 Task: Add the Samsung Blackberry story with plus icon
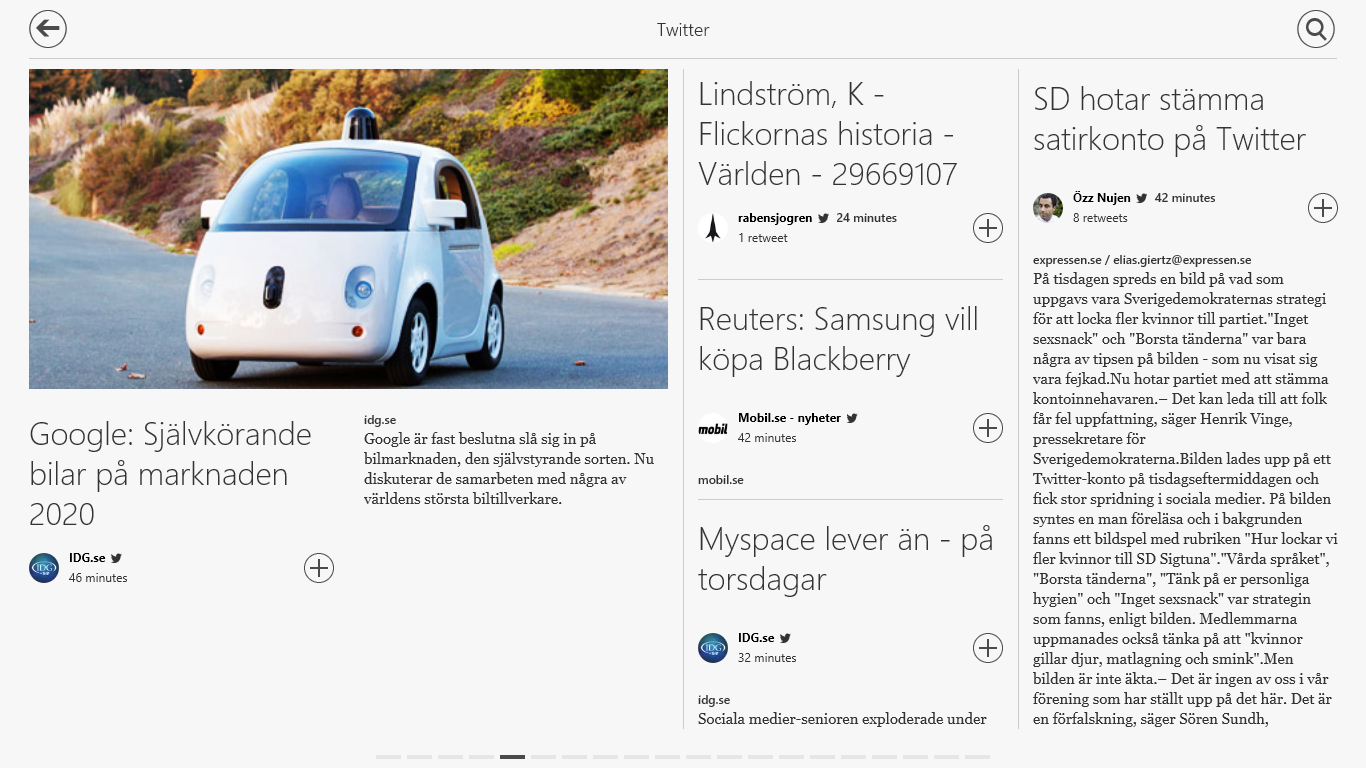point(988,428)
